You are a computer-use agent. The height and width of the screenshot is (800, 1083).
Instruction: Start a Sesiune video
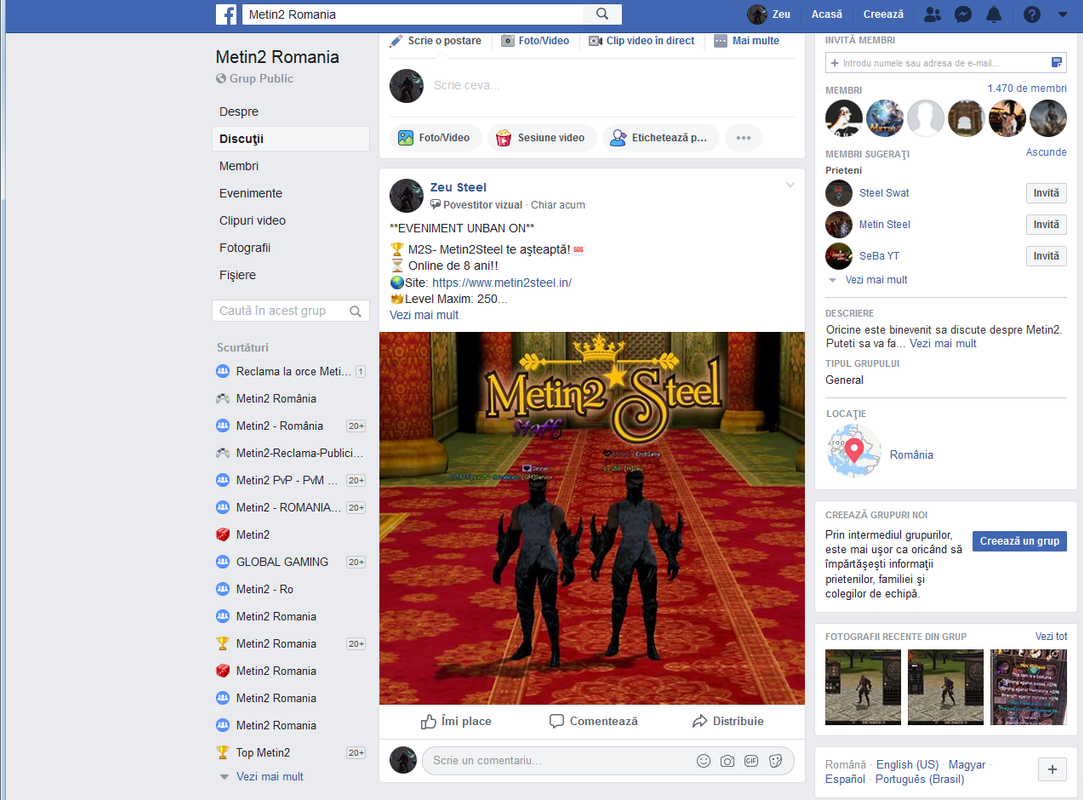coord(542,137)
